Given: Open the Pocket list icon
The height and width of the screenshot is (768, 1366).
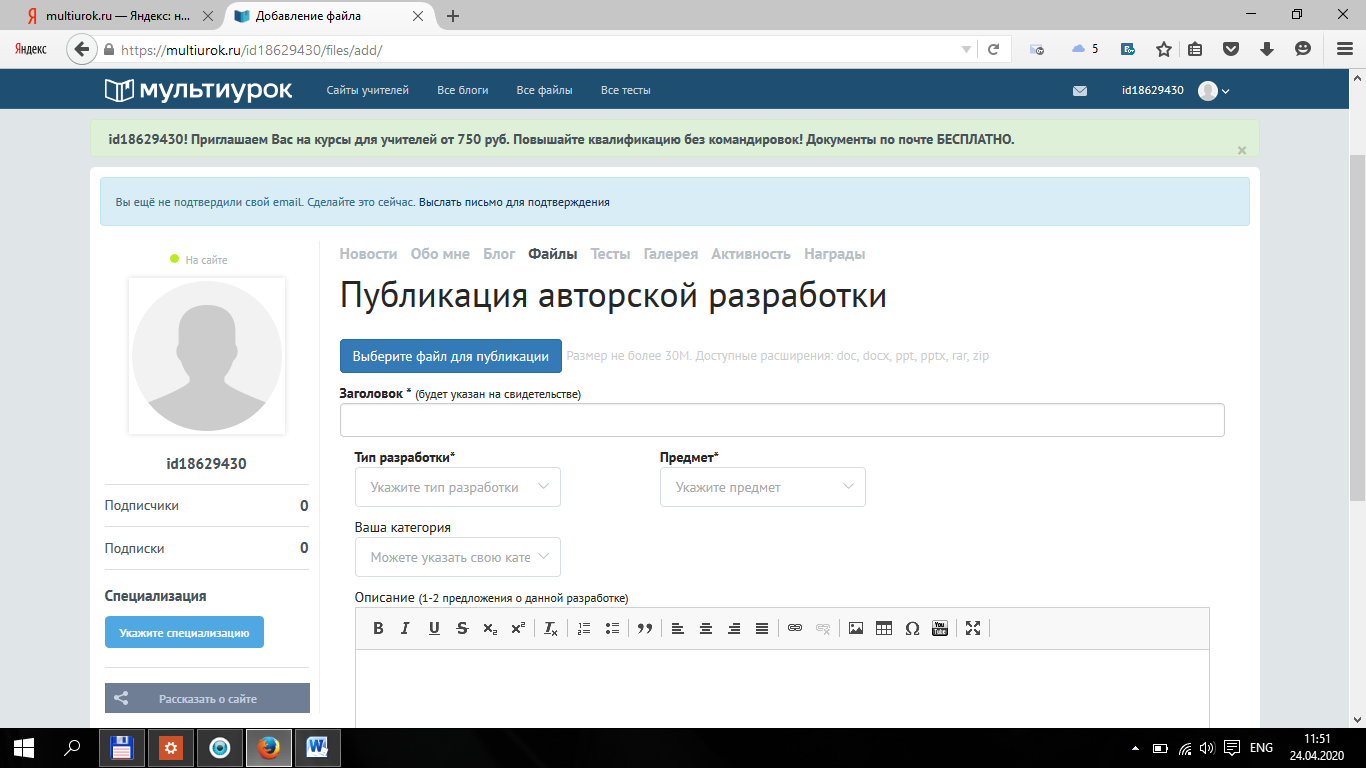Looking at the screenshot, I should pos(1232,49).
